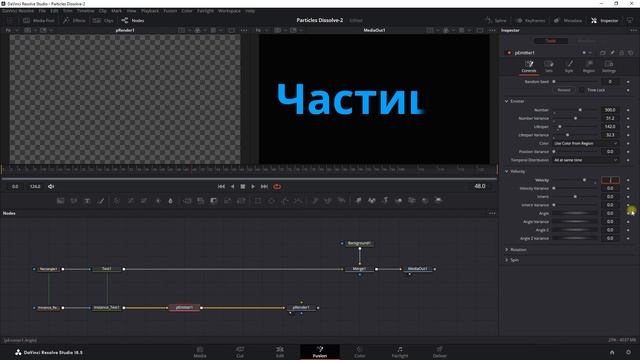640x360 pixels.
Task: Toggle keyframe for Random Seed
Action: pos(628,82)
